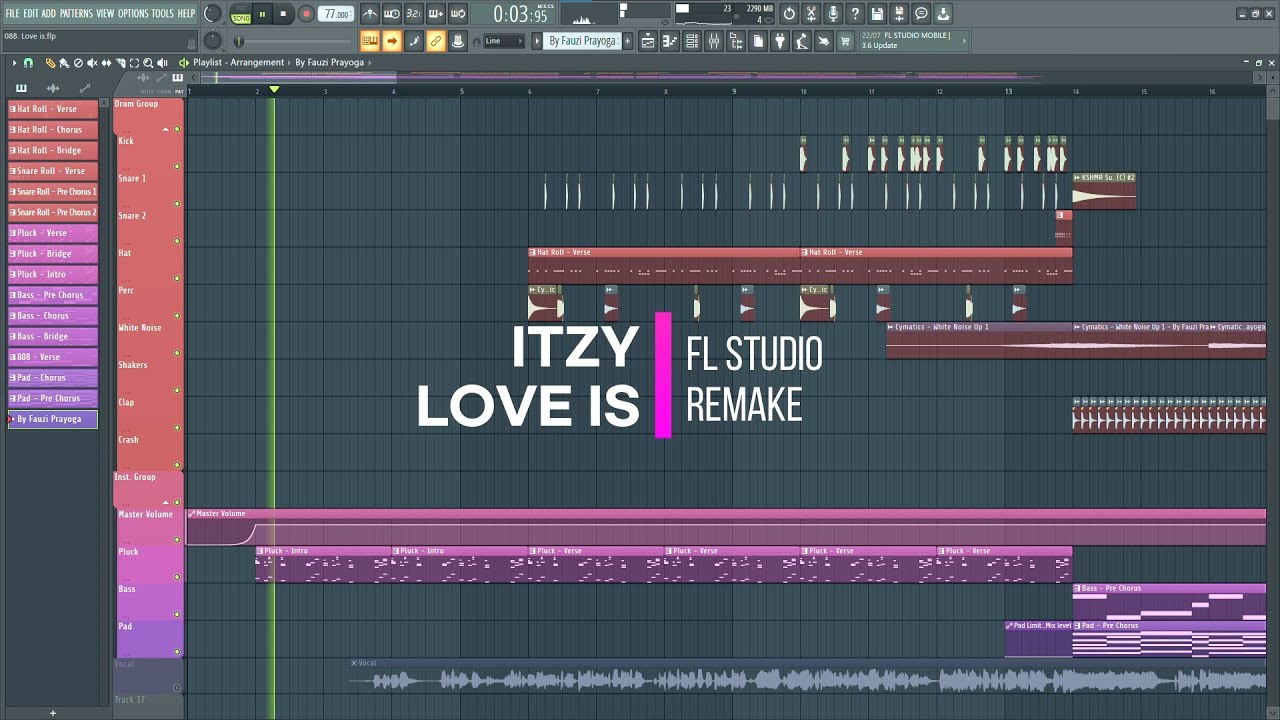Viewport: 1280px width, 720px height.
Task: Toggle the metronome icon
Action: tap(370, 14)
